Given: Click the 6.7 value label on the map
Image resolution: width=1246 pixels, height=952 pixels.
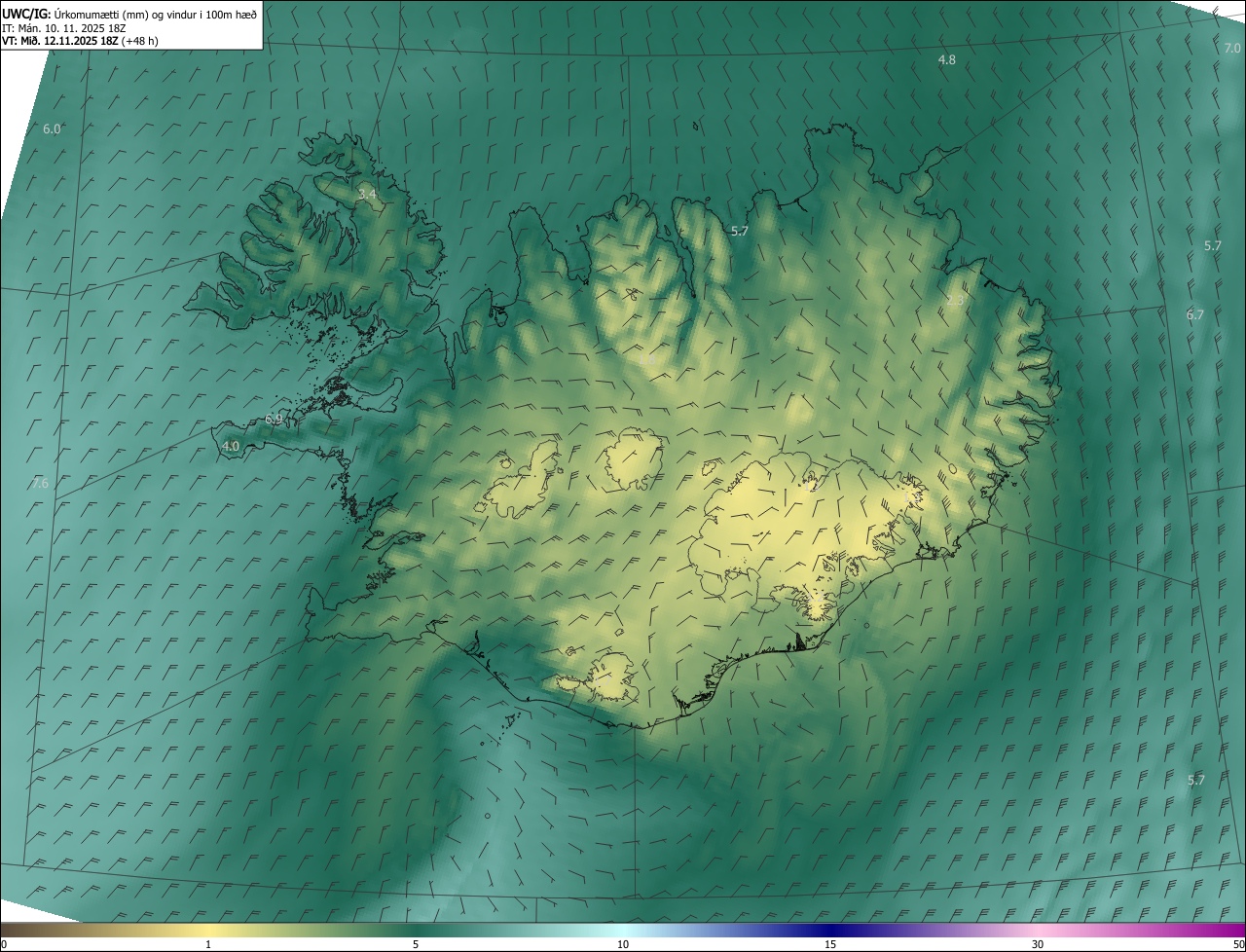Looking at the screenshot, I should [x=1194, y=314].
